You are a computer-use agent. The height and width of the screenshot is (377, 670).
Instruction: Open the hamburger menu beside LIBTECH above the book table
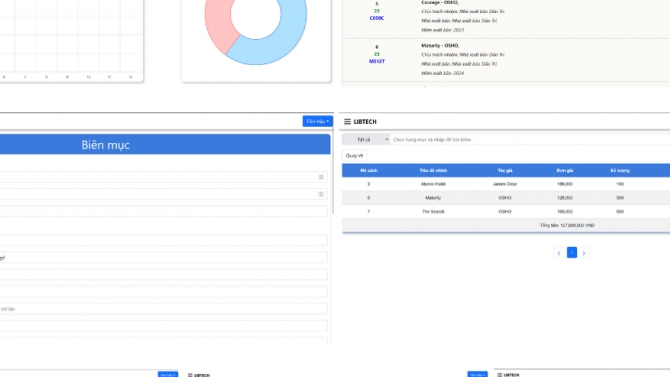347,122
